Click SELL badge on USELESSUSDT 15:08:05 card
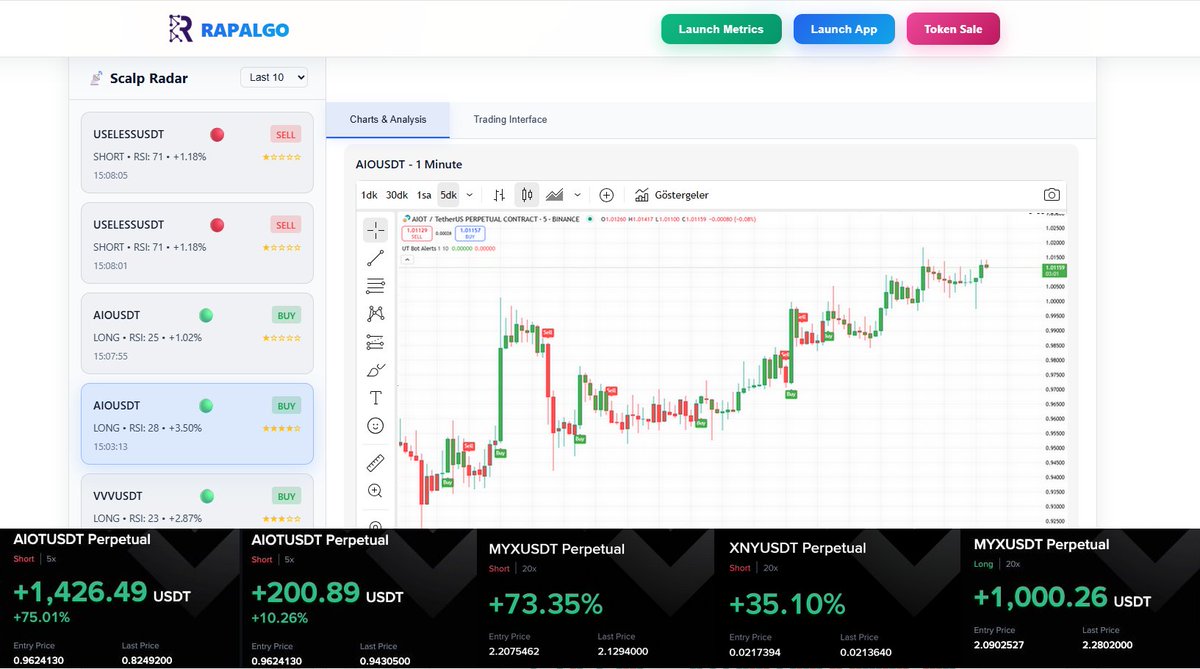This screenshot has height=669, width=1200. 285,134
